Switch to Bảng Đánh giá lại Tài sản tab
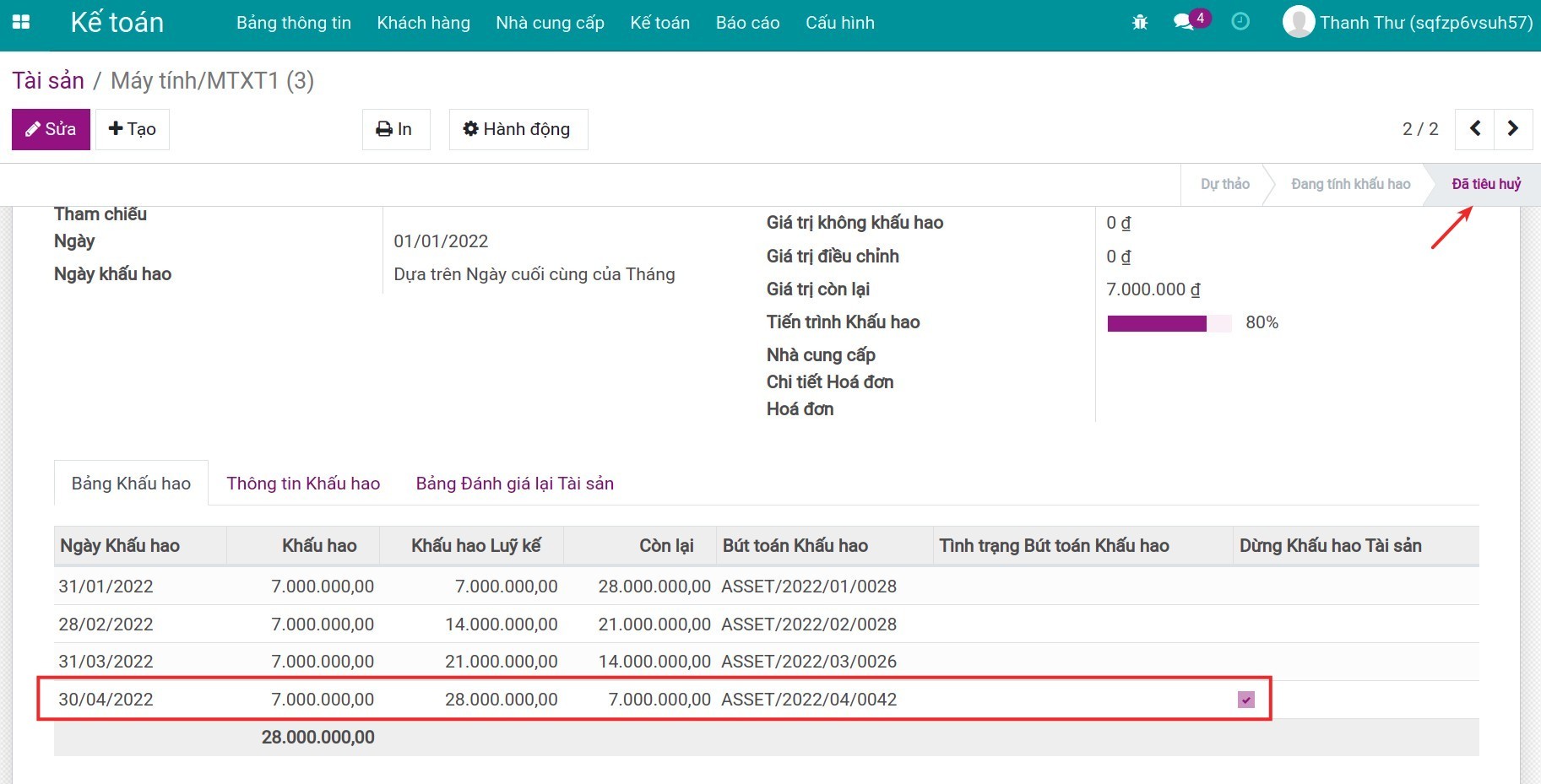Image resolution: width=1541 pixels, height=784 pixels. click(x=514, y=484)
